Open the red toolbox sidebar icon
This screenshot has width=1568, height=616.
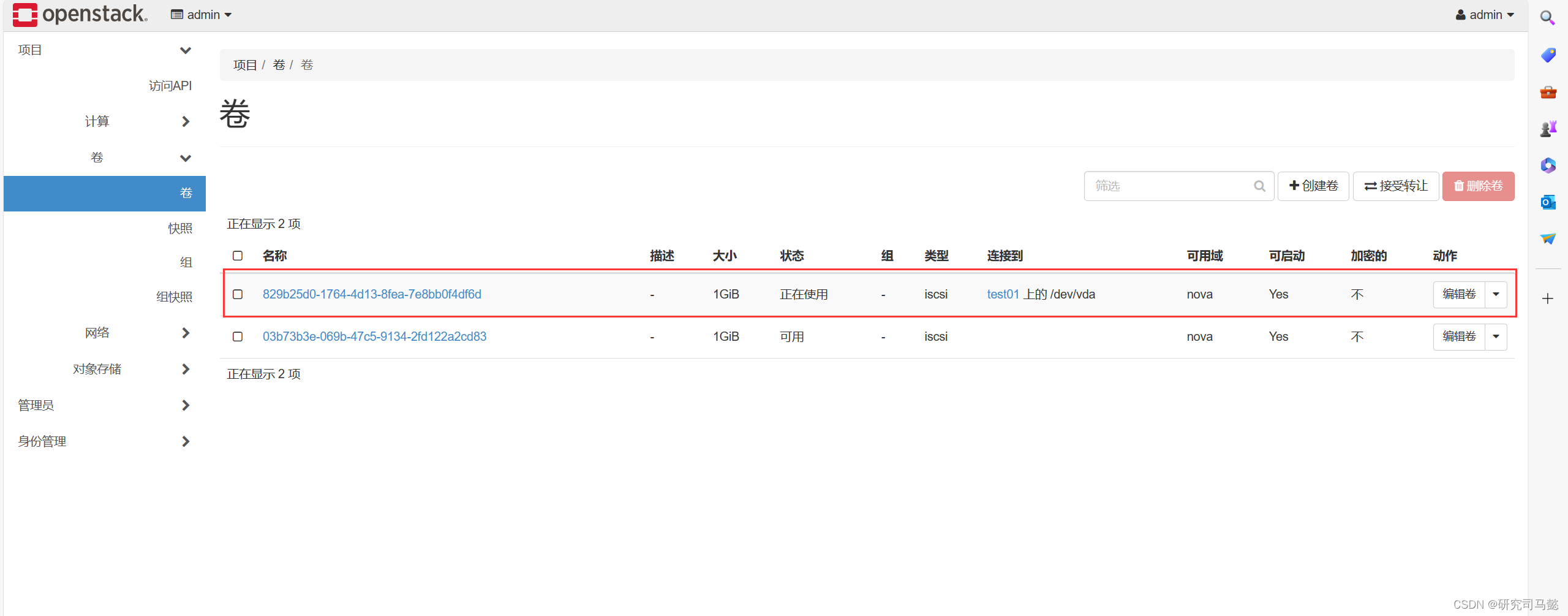click(x=1548, y=92)
